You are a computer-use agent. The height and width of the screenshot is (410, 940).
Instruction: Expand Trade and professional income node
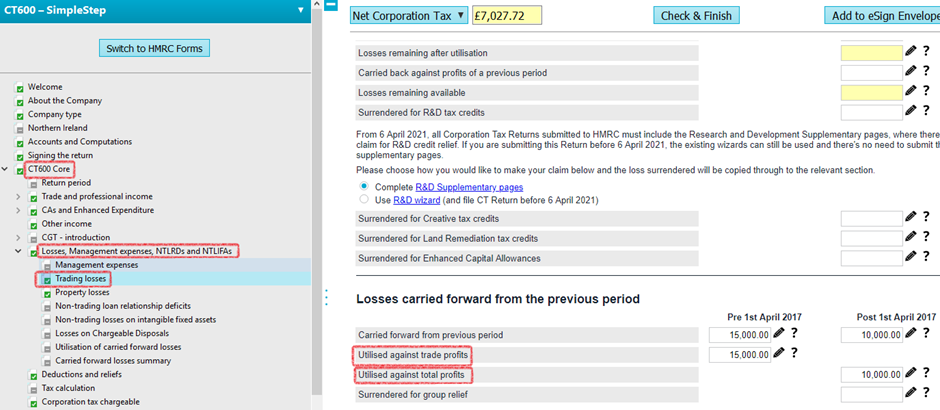click(x=19, y=197)
